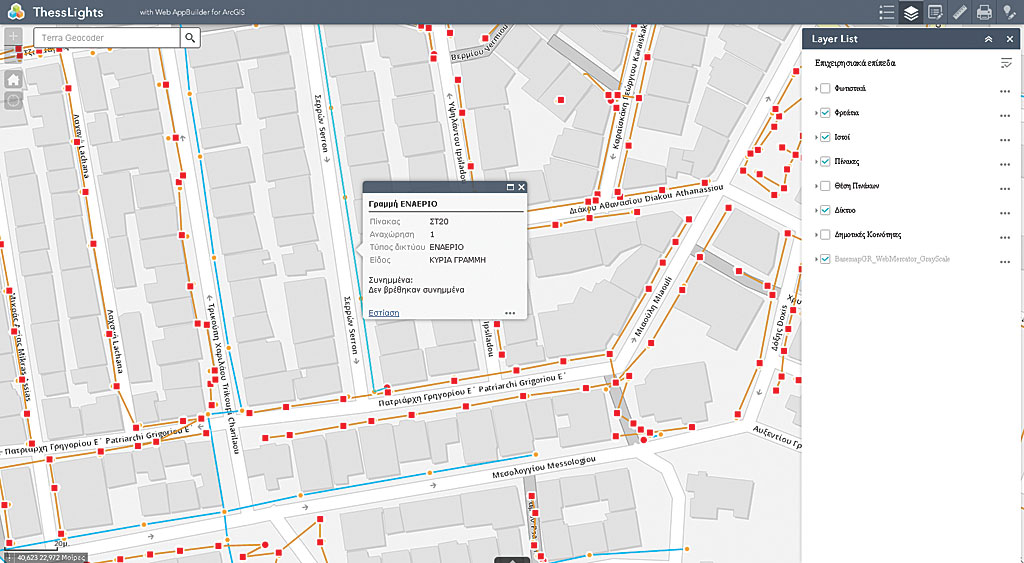The image size is (1024, 563).
Task: Expand the Ιστοί layer tree arrow
Action: point(816,138)
